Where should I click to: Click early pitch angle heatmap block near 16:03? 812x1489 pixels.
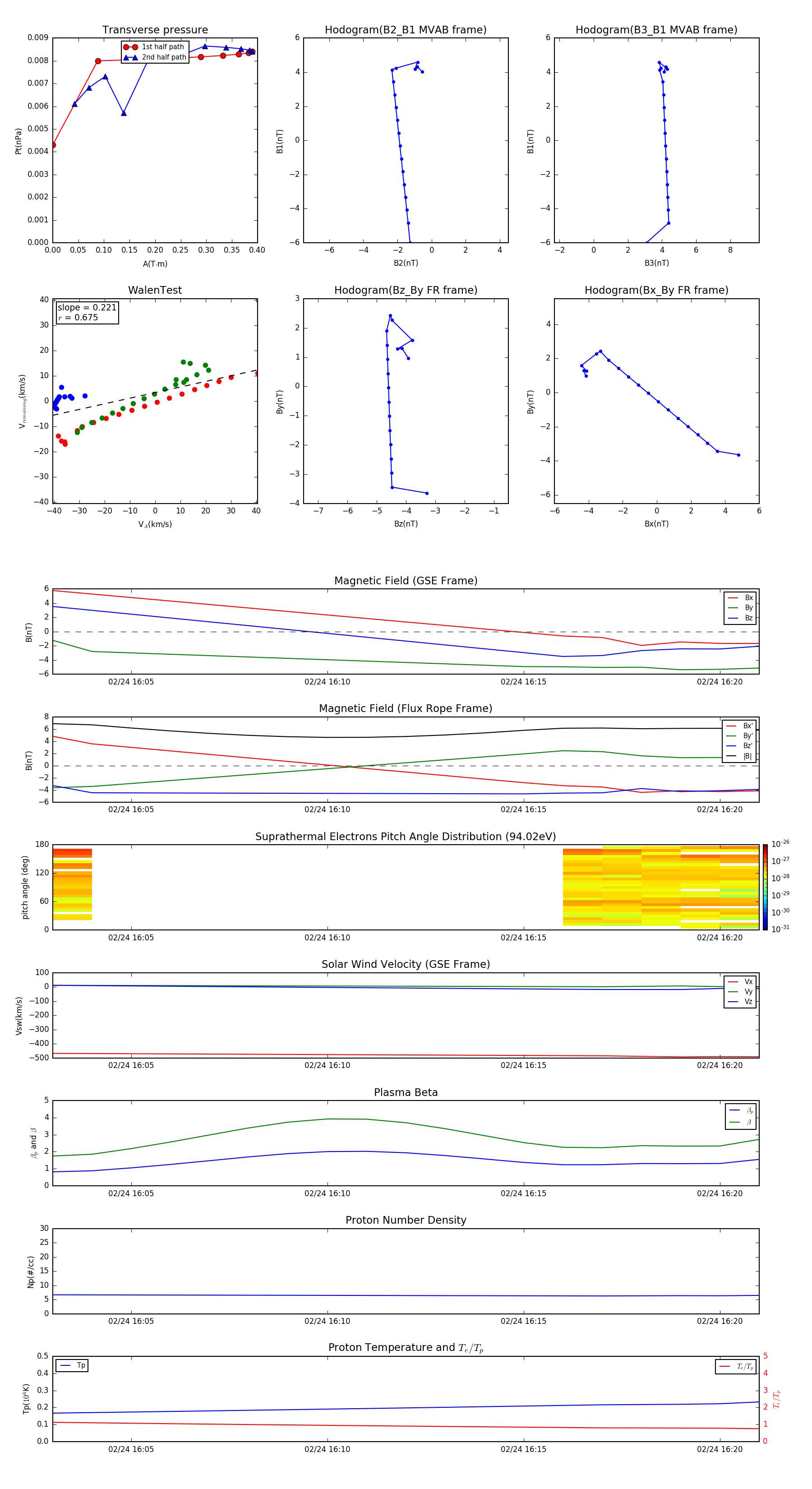72,884
